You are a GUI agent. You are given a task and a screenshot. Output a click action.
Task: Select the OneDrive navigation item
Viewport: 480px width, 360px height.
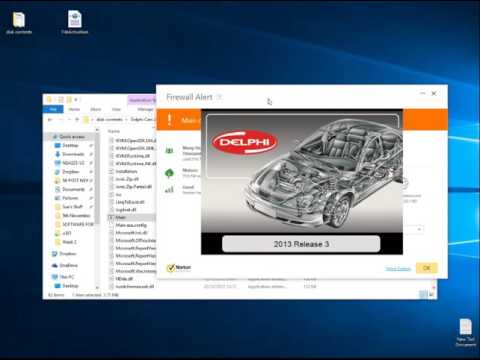tap(68, 265)
